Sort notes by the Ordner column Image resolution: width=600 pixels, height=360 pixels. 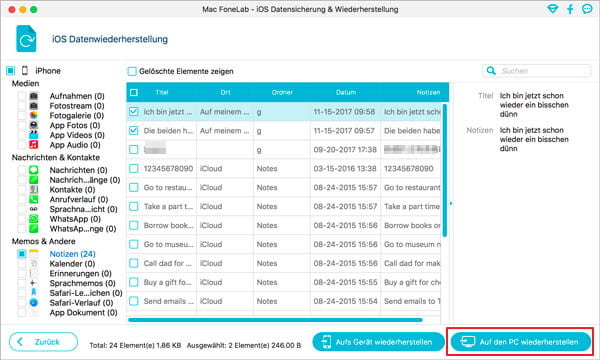[282, 92]
